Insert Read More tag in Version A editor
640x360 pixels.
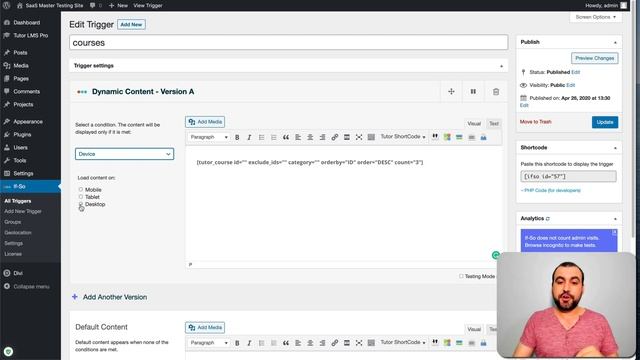tap(347, 137)
